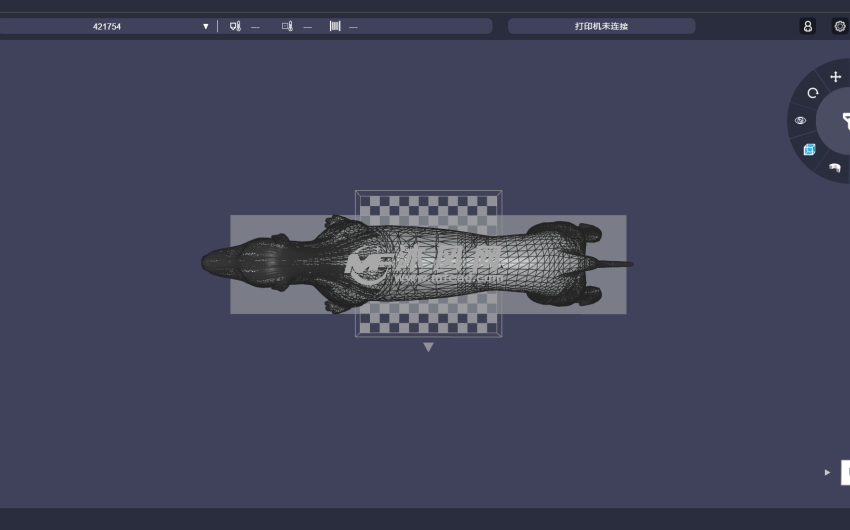Click the blue cube icon in radial menu
The image size is (850, 530).
pyautogui.click(x=809, y=149)
